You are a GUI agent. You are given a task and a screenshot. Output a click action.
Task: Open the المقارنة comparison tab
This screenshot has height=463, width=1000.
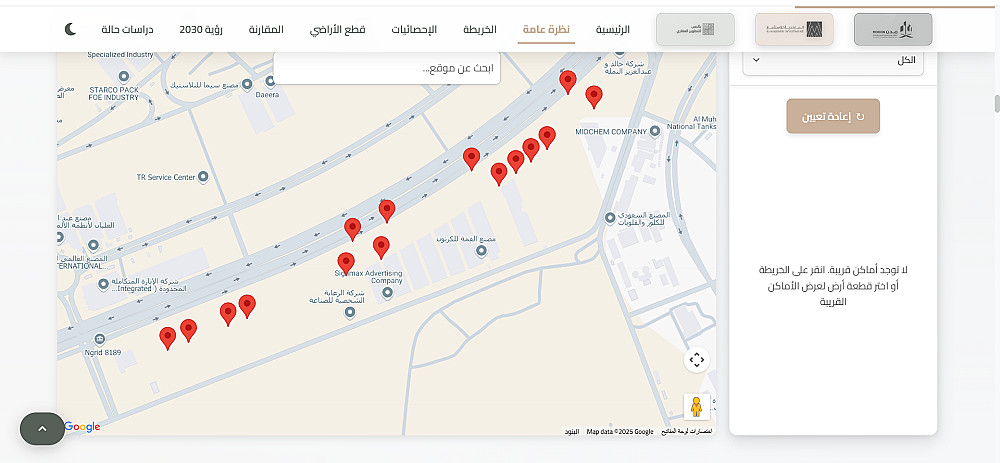tap(266, 29)
